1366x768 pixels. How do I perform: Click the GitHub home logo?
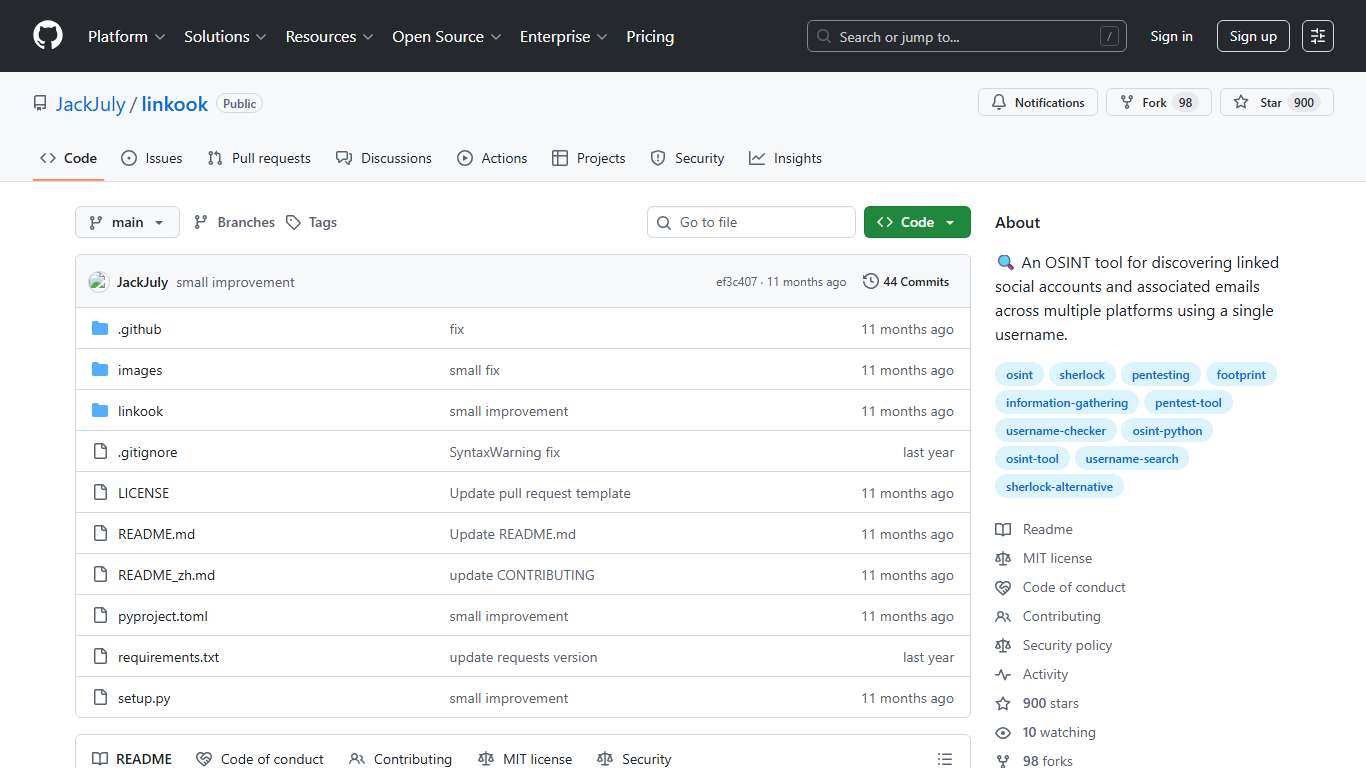[47, 36]
